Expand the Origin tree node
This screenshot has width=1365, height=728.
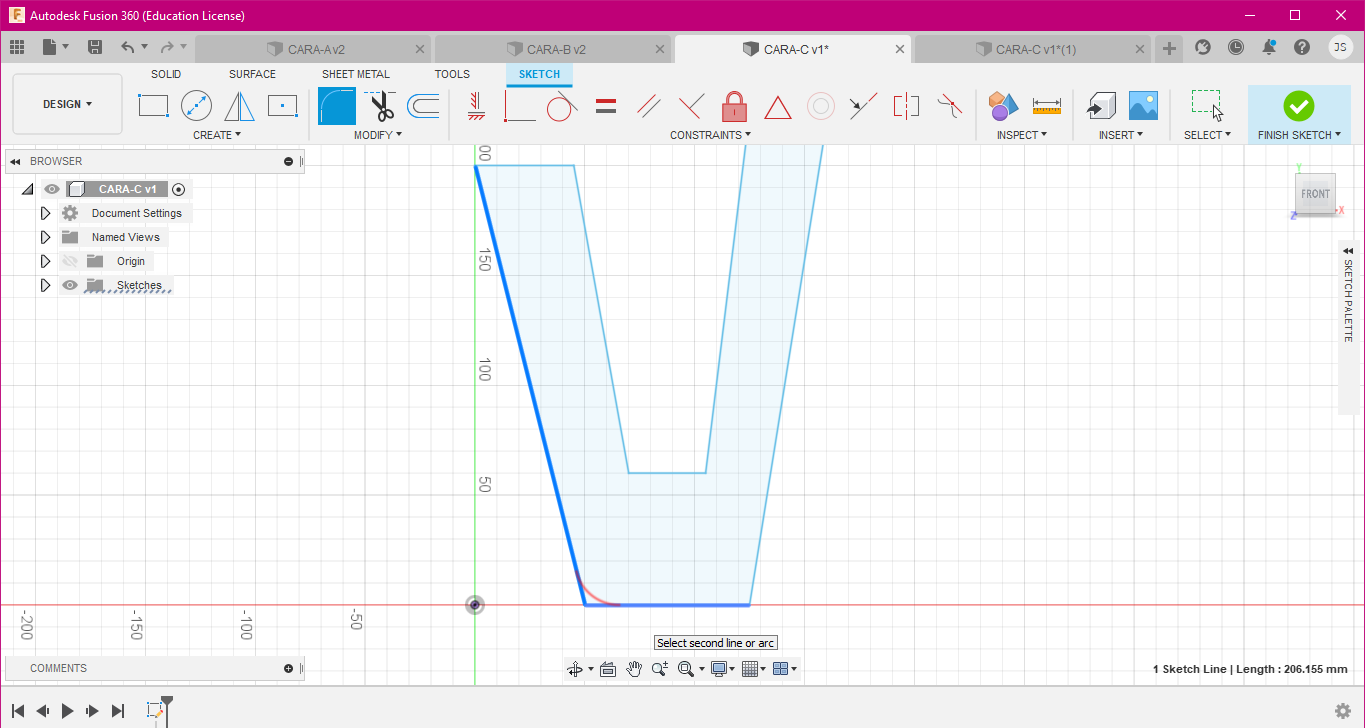[45, 261]
